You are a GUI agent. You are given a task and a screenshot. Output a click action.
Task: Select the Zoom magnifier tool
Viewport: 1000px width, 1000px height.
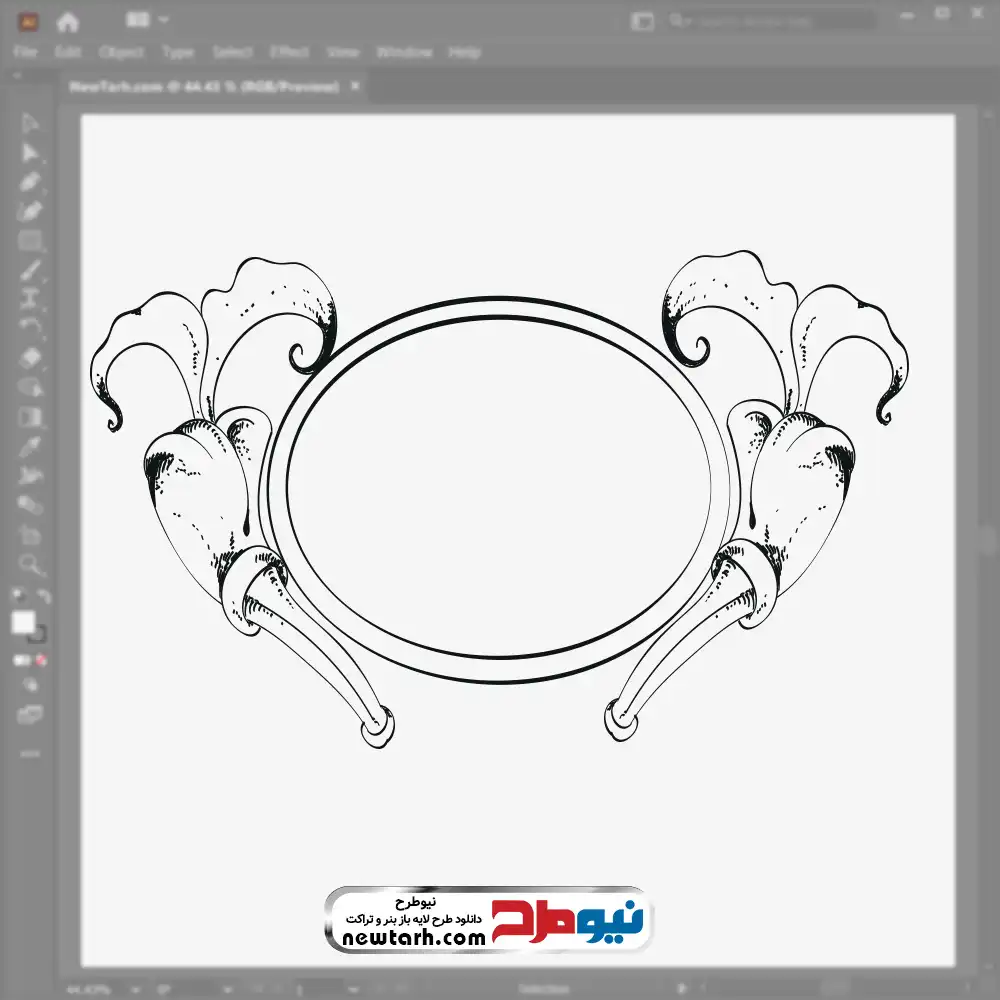point(30,565)
